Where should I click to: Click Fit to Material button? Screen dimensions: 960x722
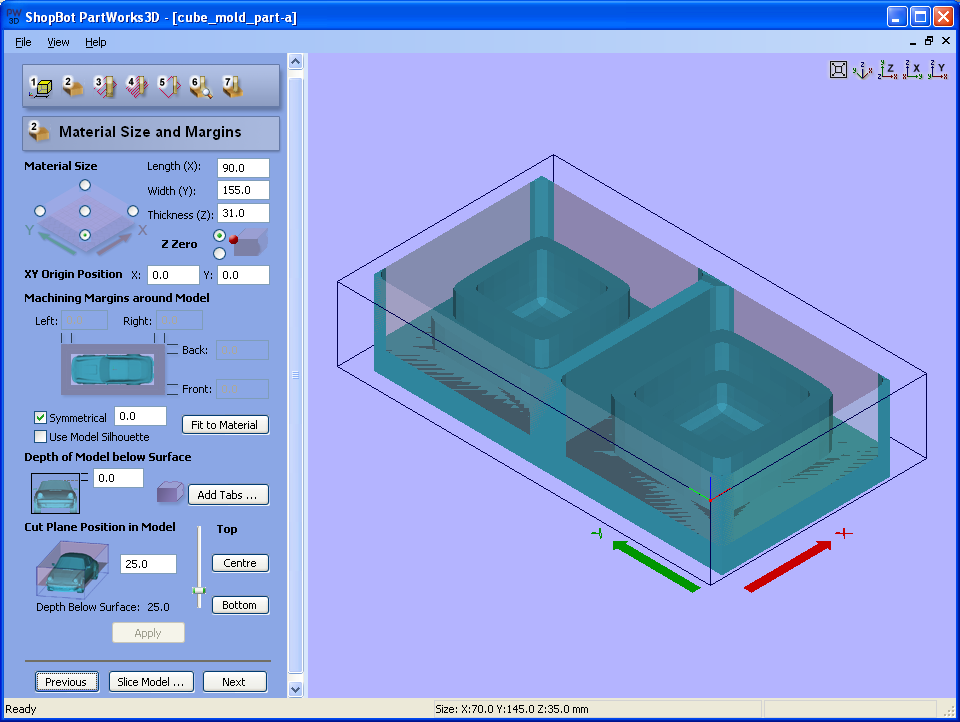point(225,425)
